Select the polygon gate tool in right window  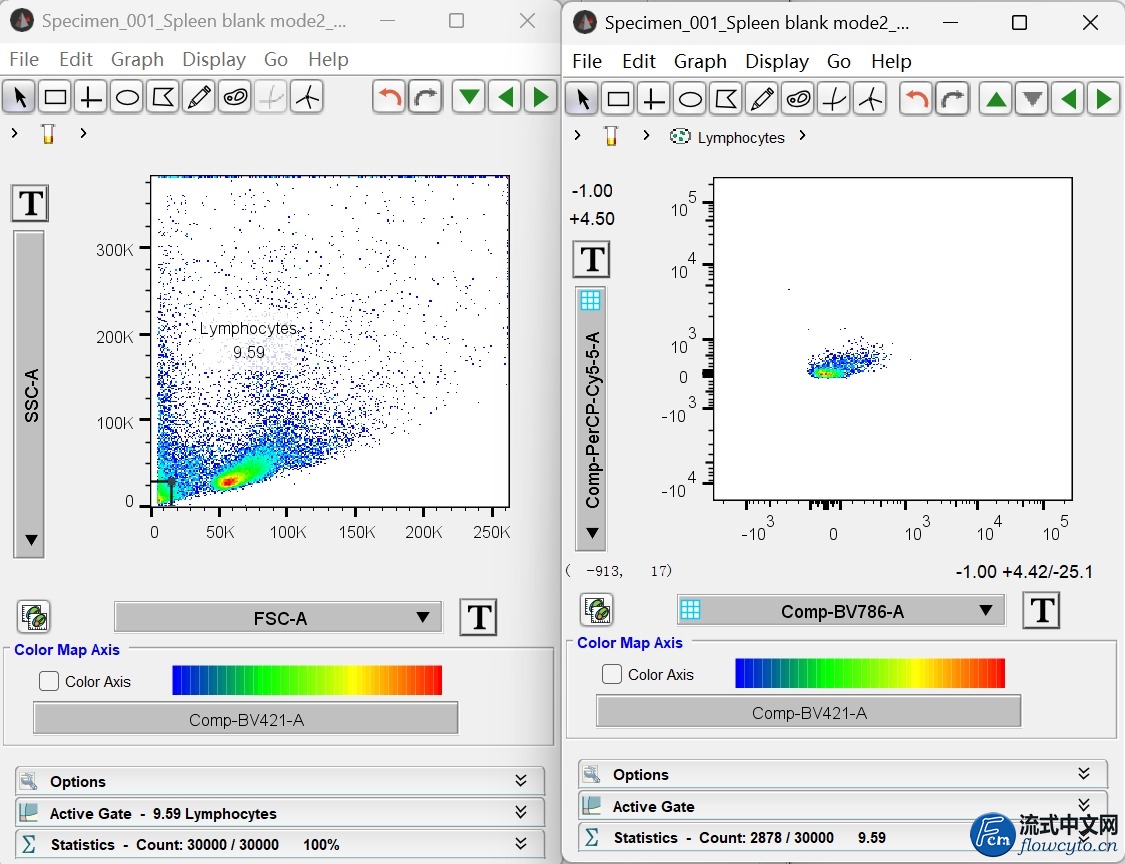coord(726,99)
